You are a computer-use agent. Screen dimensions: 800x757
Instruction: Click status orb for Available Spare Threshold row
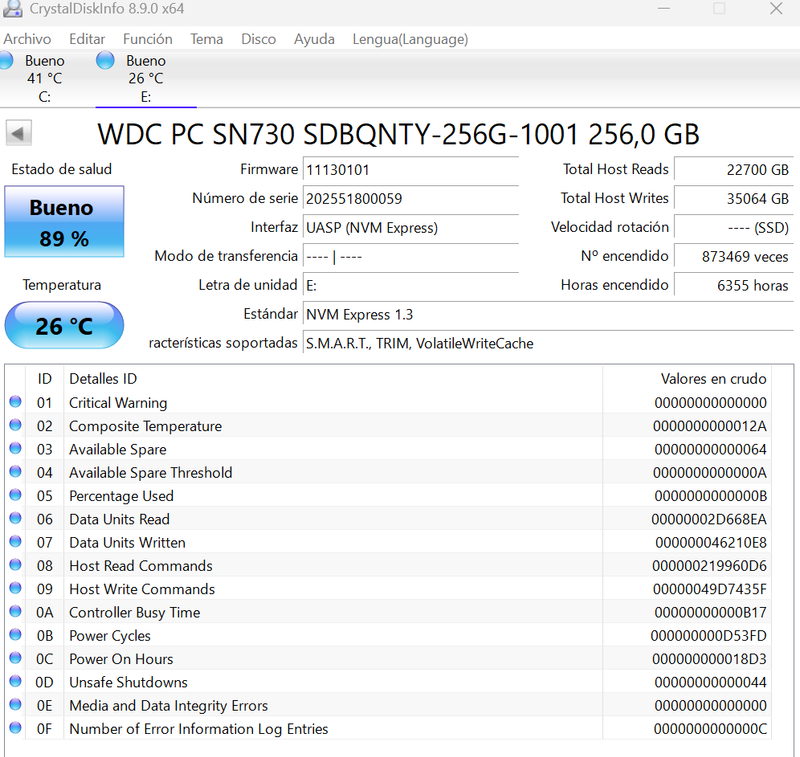pyautogui.click(x=15, y=472)
